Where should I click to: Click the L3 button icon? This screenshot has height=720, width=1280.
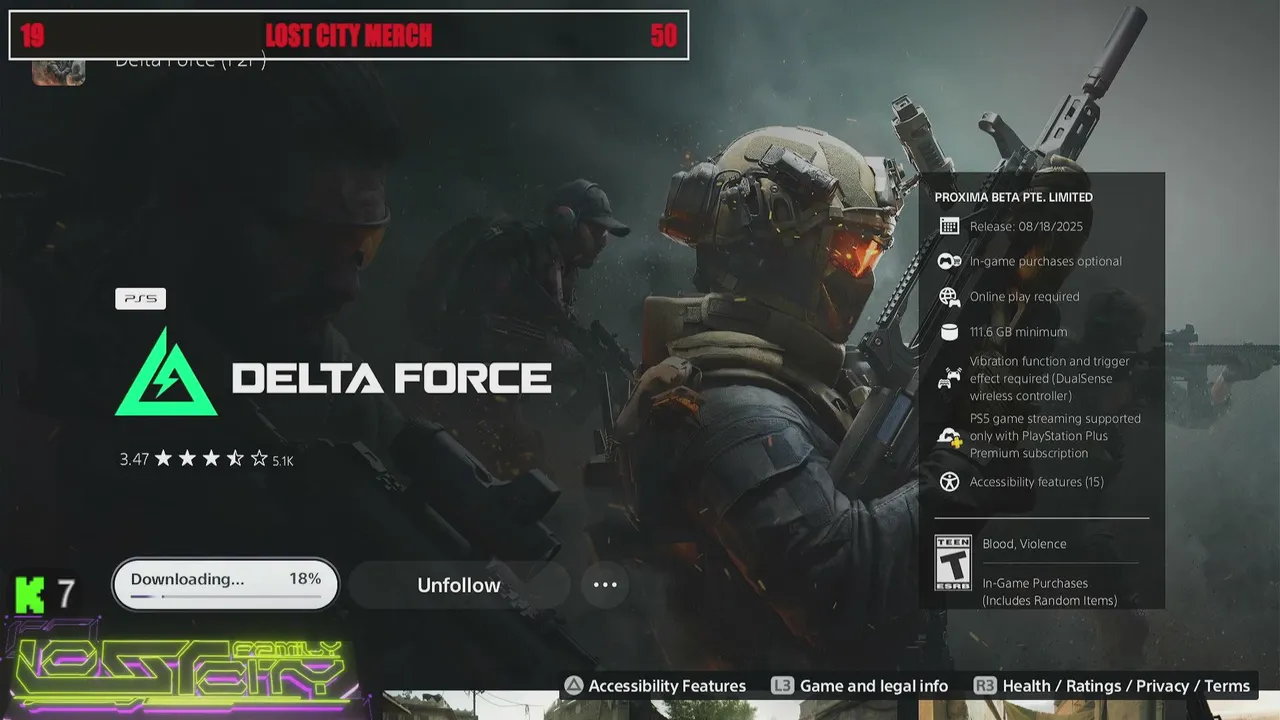(x=782, y=686)
